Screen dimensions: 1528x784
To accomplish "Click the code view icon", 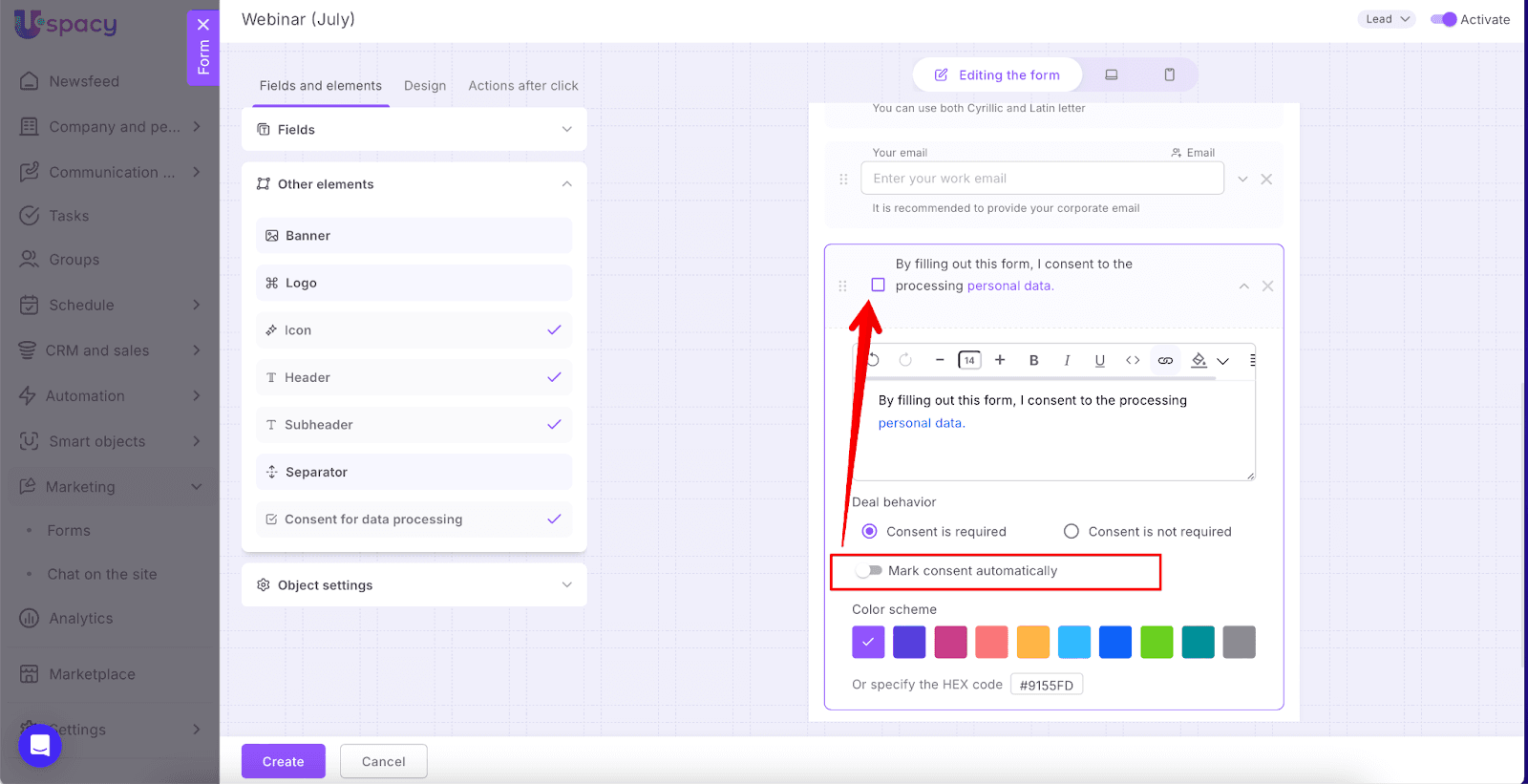I will pos(1133,360).
